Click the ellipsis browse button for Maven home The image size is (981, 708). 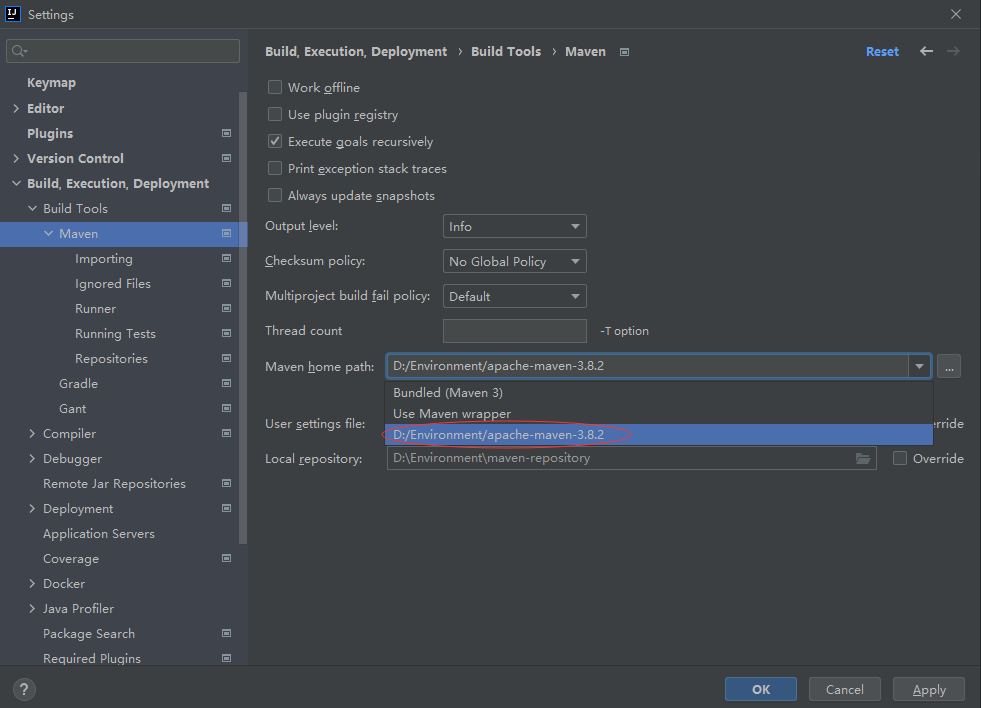click(x=949, y=367)
